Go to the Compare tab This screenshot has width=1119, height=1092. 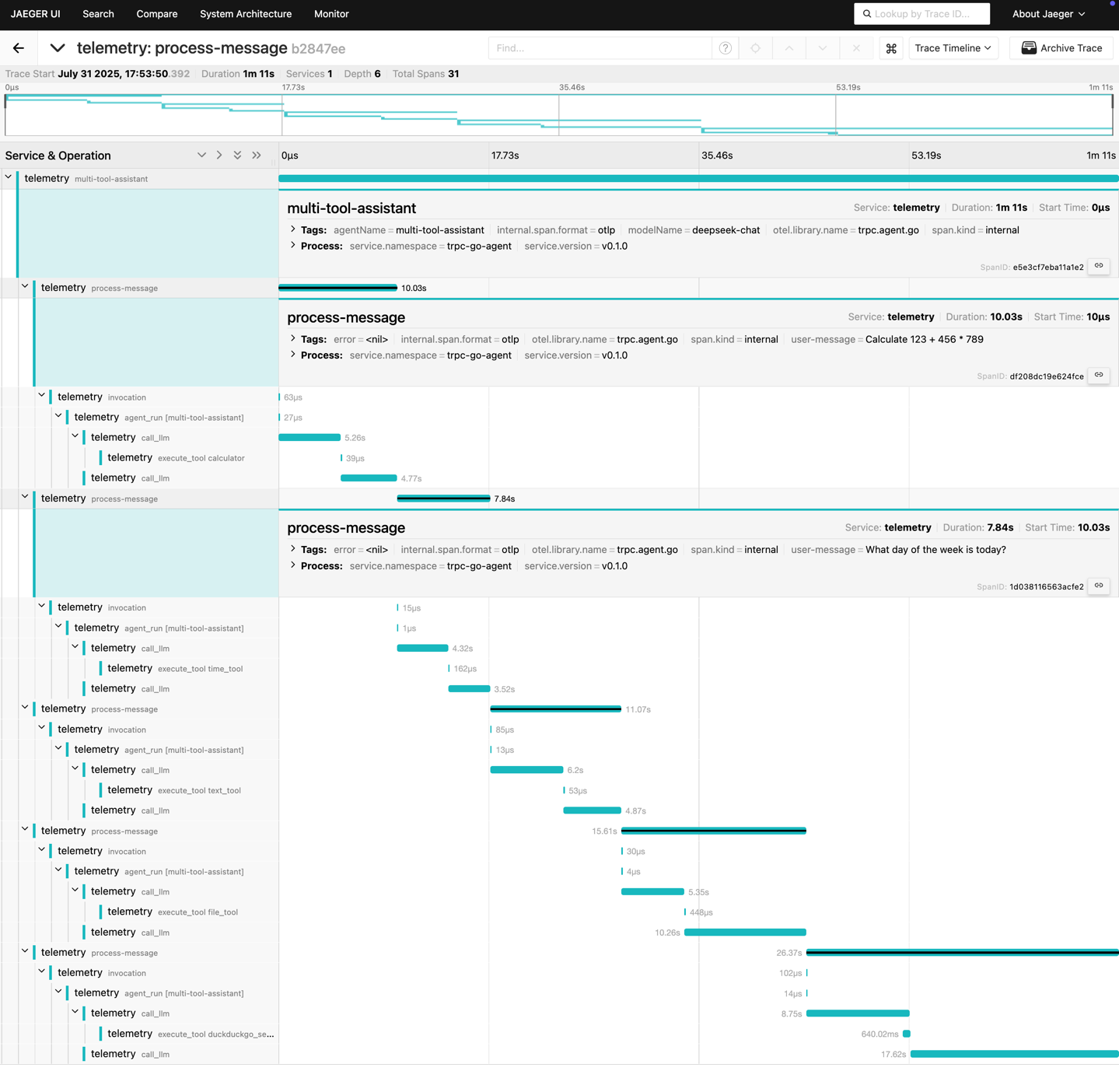click(x=157, y=14)
